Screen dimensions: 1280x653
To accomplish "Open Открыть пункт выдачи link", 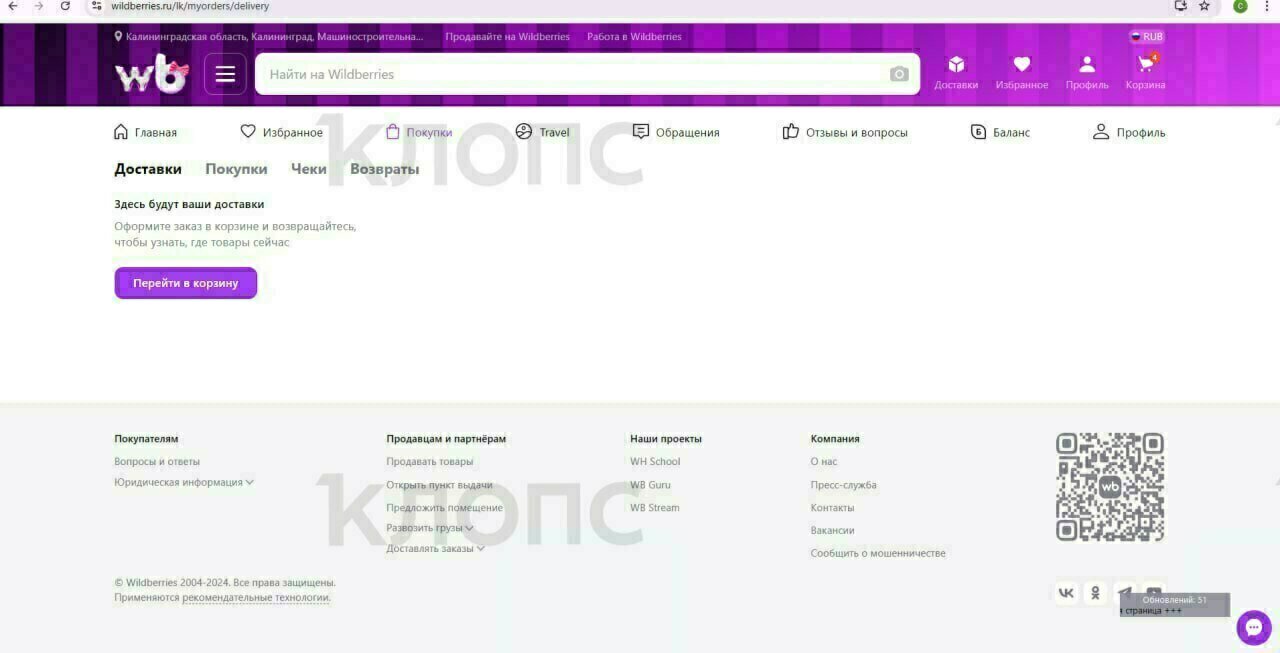I will (x=439, y=485).
